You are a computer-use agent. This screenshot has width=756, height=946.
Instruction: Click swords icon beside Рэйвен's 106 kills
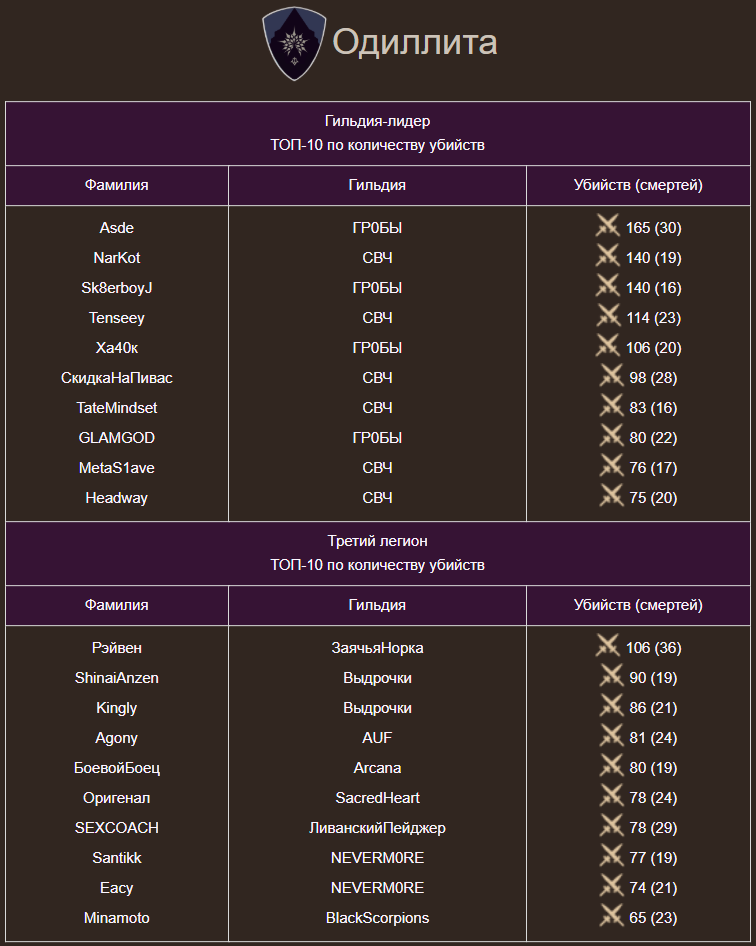[608, 646]
